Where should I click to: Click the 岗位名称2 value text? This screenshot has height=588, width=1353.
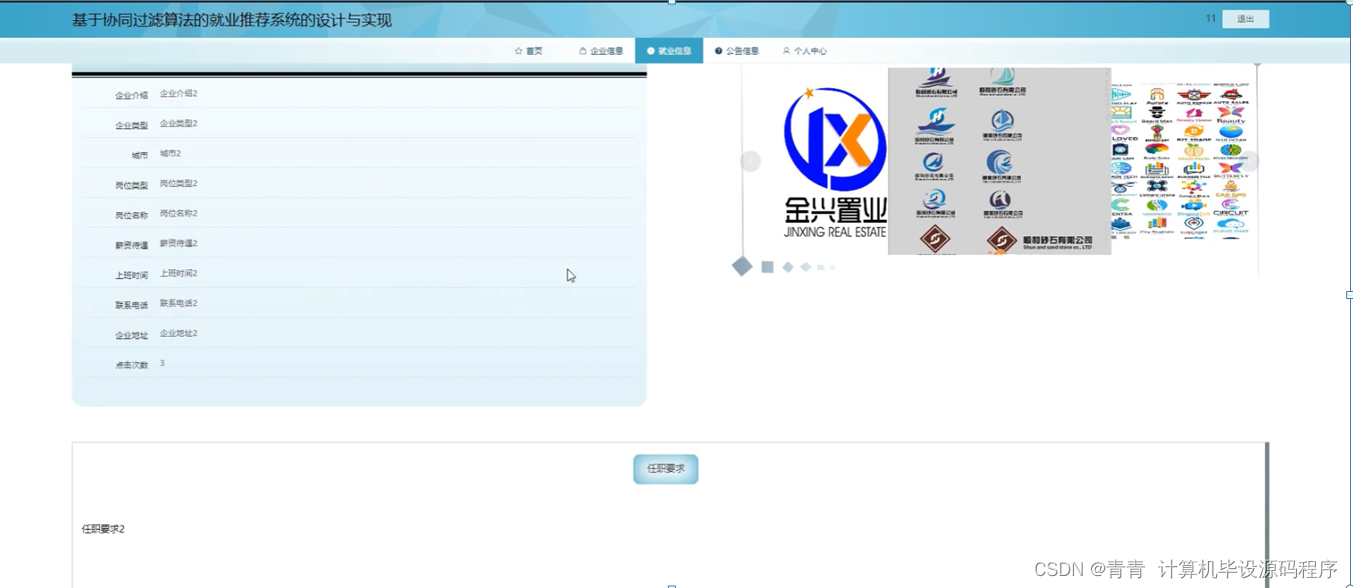pos(179,214)
